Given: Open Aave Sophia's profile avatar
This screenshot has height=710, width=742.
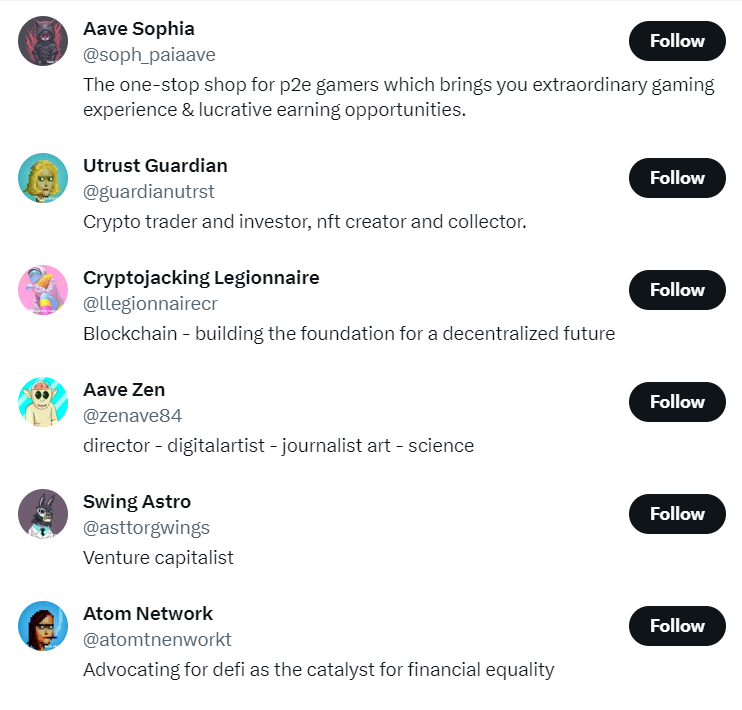Looking at the screenshot, I should point(43,41).
